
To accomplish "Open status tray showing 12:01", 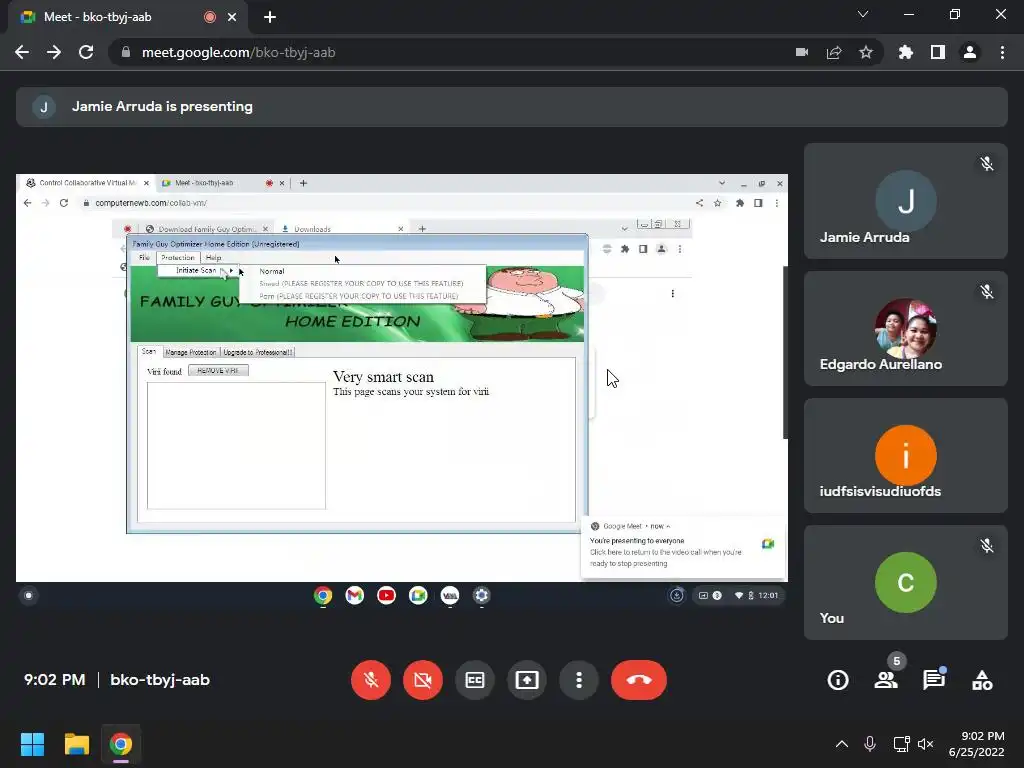I will coord(738,595).
